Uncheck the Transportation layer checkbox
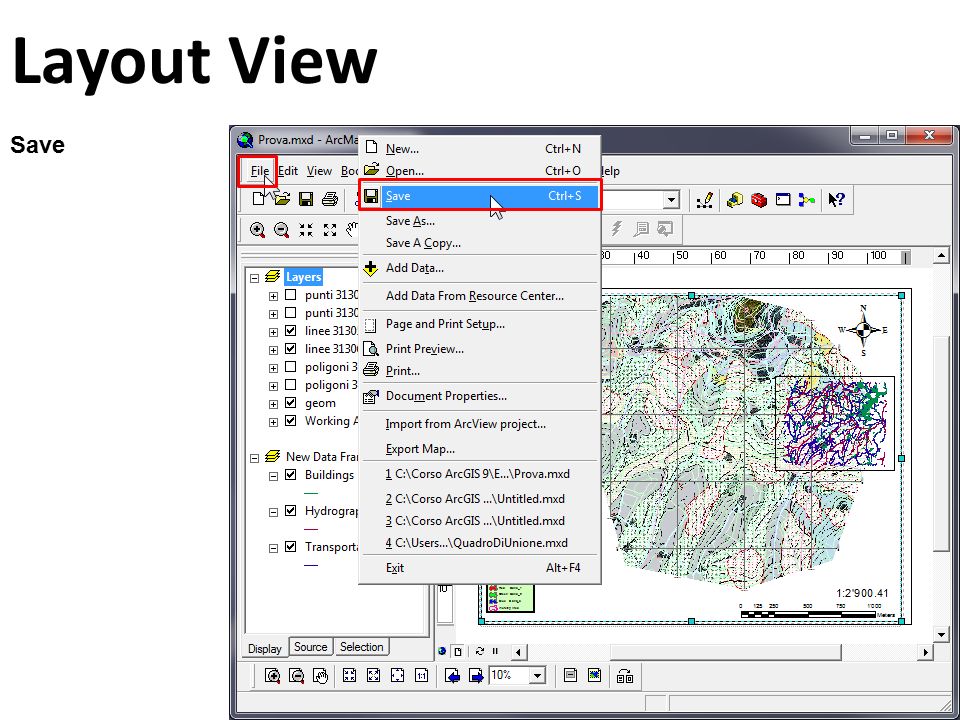The width and height of the screenshot is (960, 720). point(291,547)
